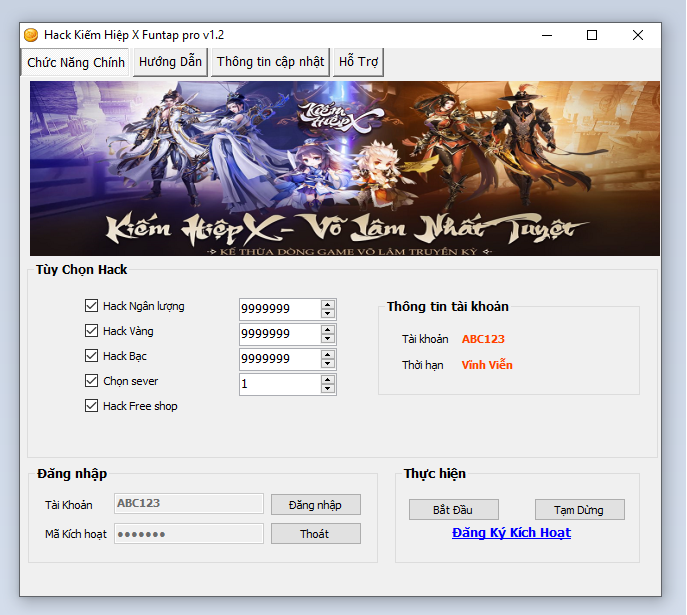Uncheck the Hack Ngân lượng checkbox
This screenshot has width=687, height=615.
tap(92, 306)
